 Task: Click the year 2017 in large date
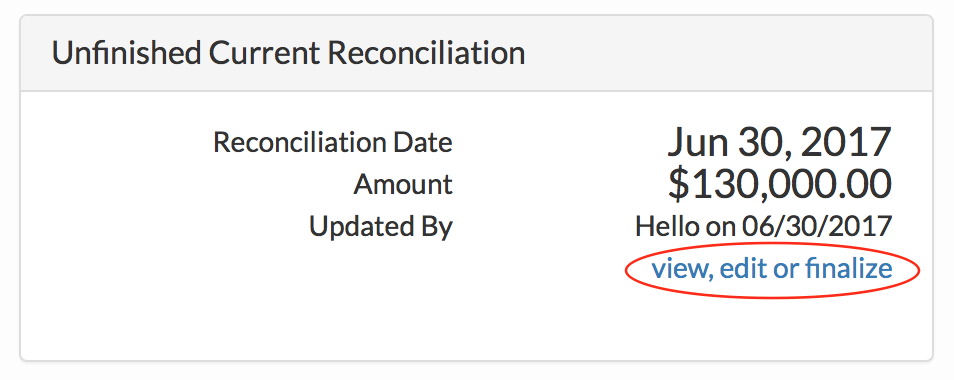pyautogui.click(x=846, y=142)
